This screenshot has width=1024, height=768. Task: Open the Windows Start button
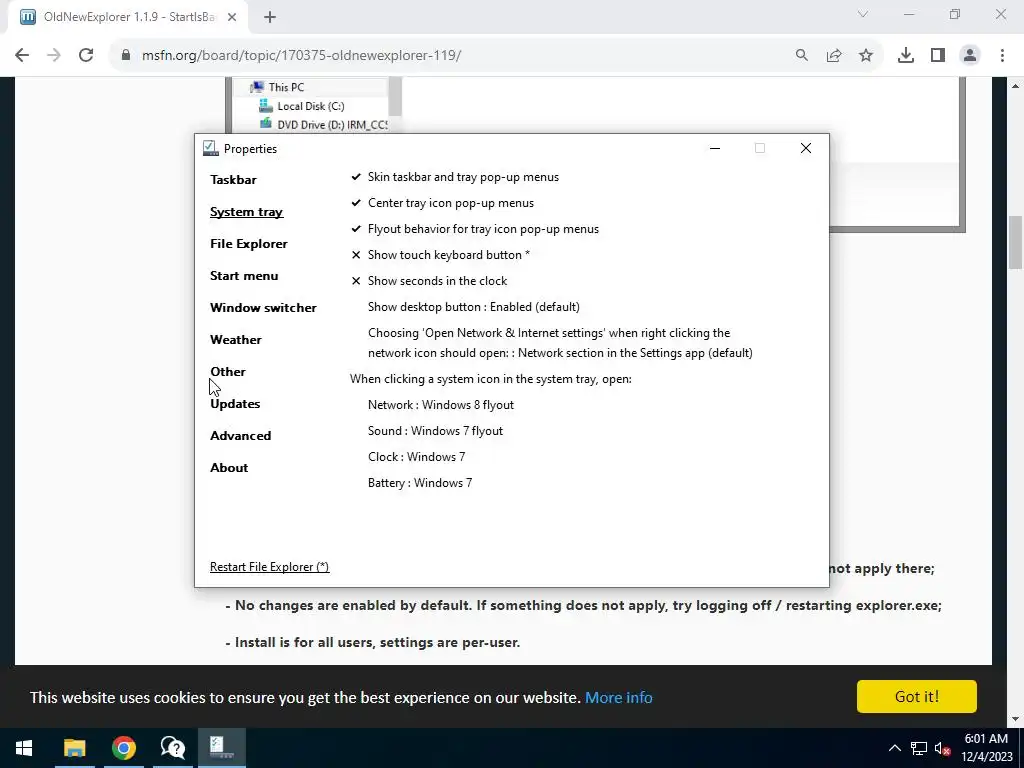point(24,748)
